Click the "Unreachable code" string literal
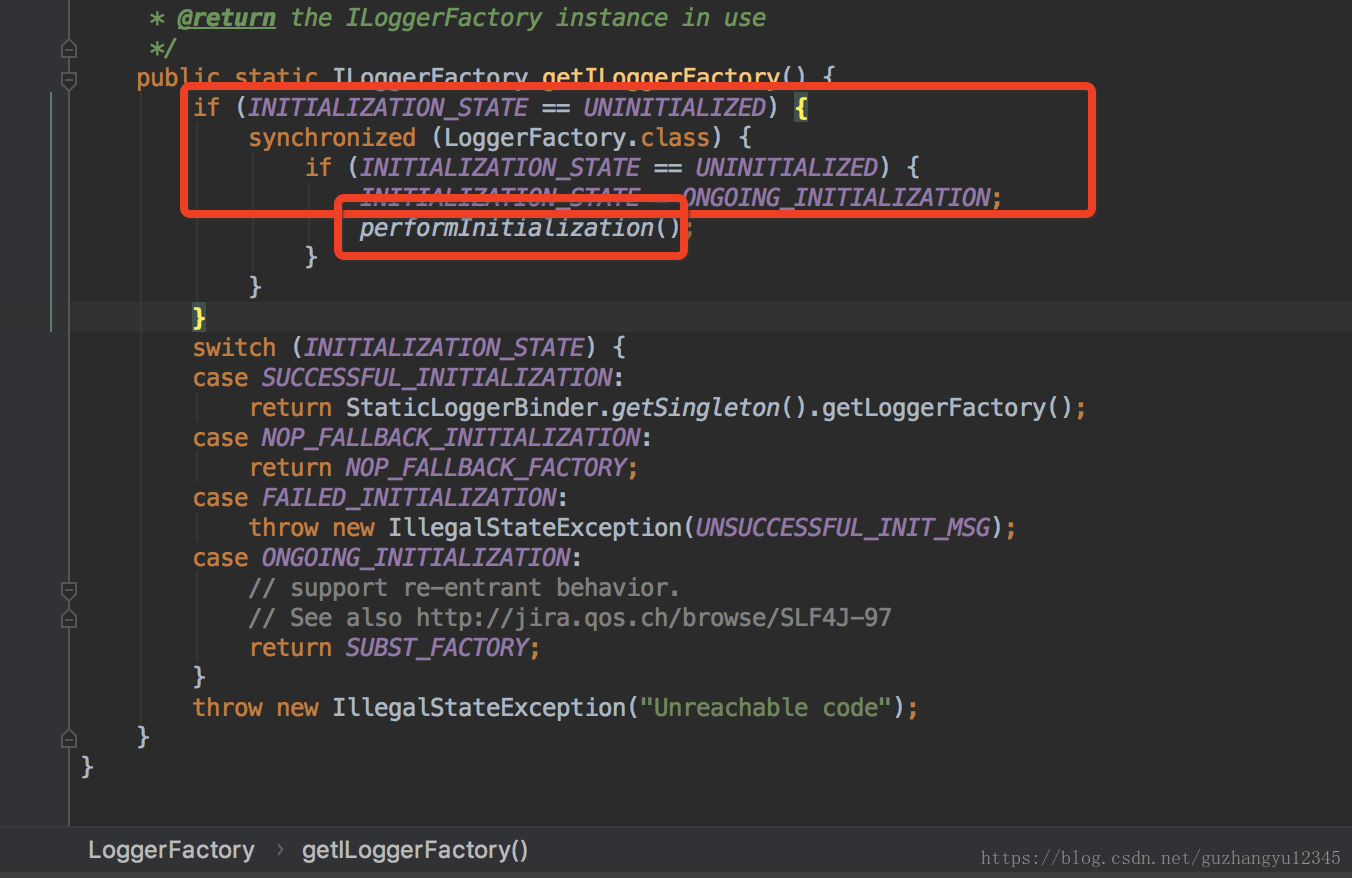1352x878 pixels. [x=765, y=708]
